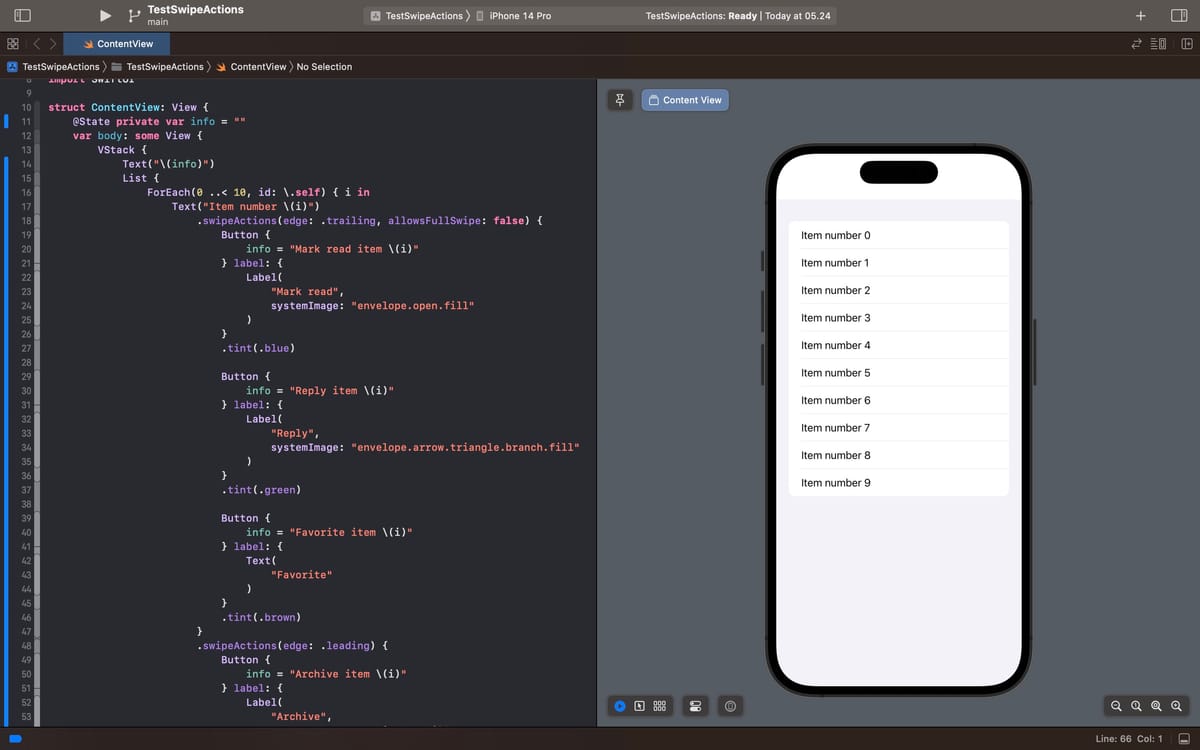Image resolution: width=1200 pixels, height=750 pixels.
Task: Open the source control branch icon
Action: coord(135,15)
